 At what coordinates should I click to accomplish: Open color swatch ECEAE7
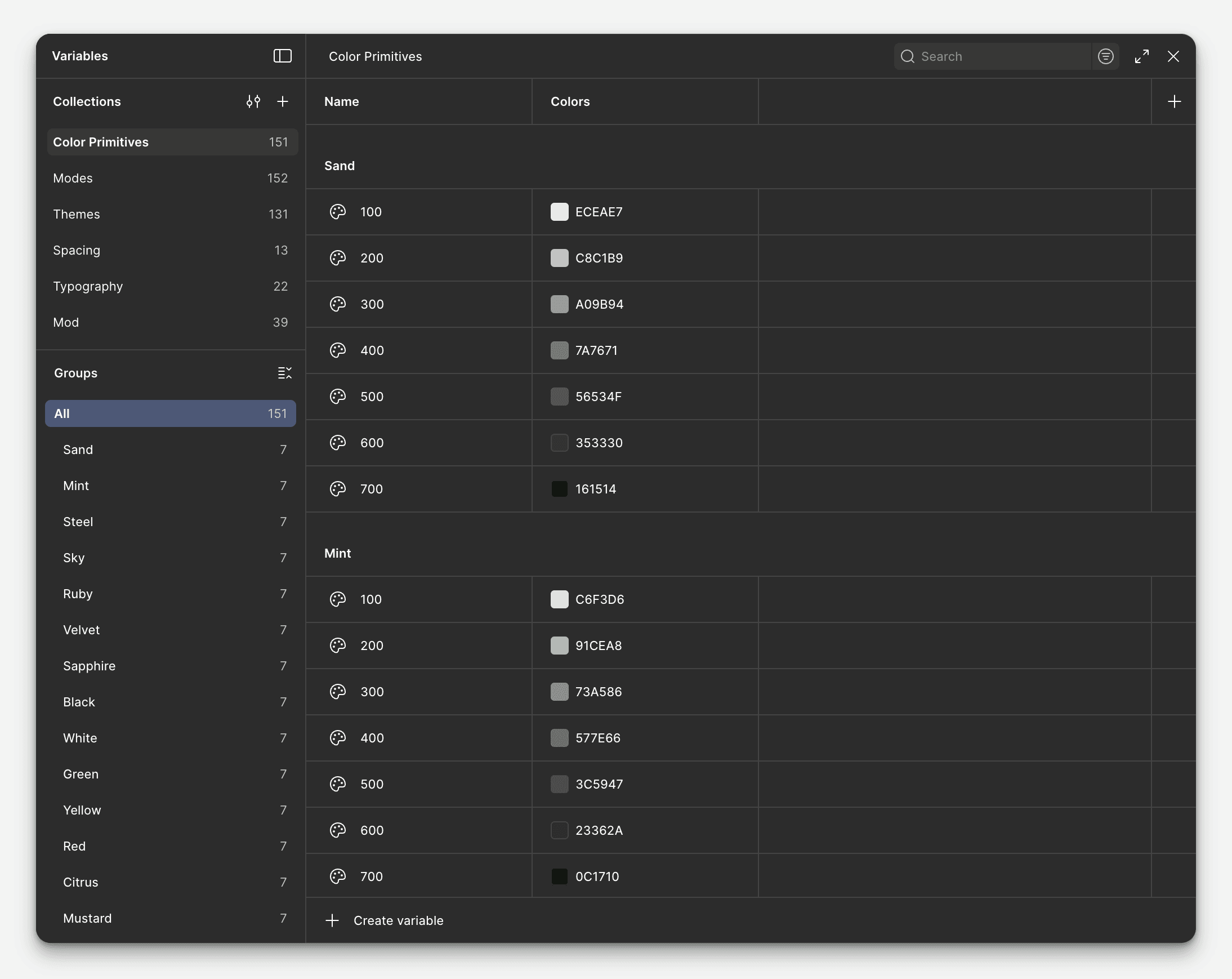(559, 212)
